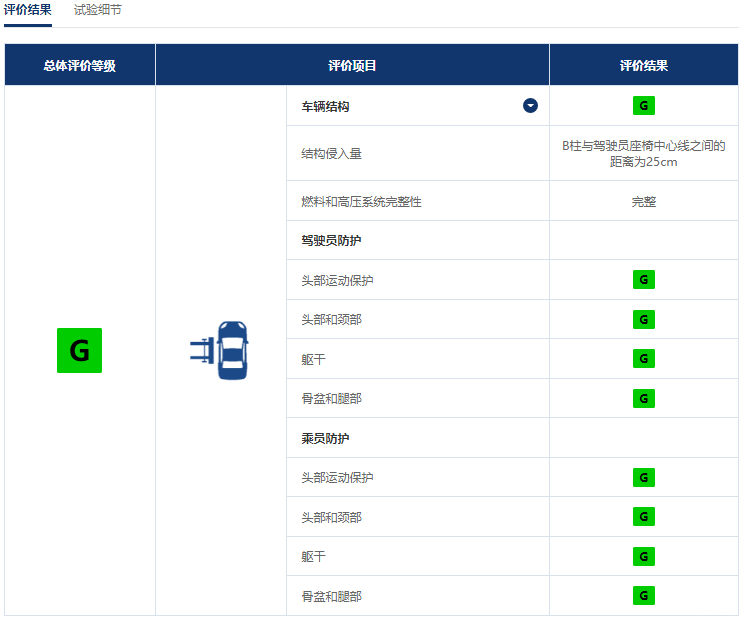Click passenger 骨盆和腿部 G rating badge
742x618 pixels.
click(x=644, y=596)
